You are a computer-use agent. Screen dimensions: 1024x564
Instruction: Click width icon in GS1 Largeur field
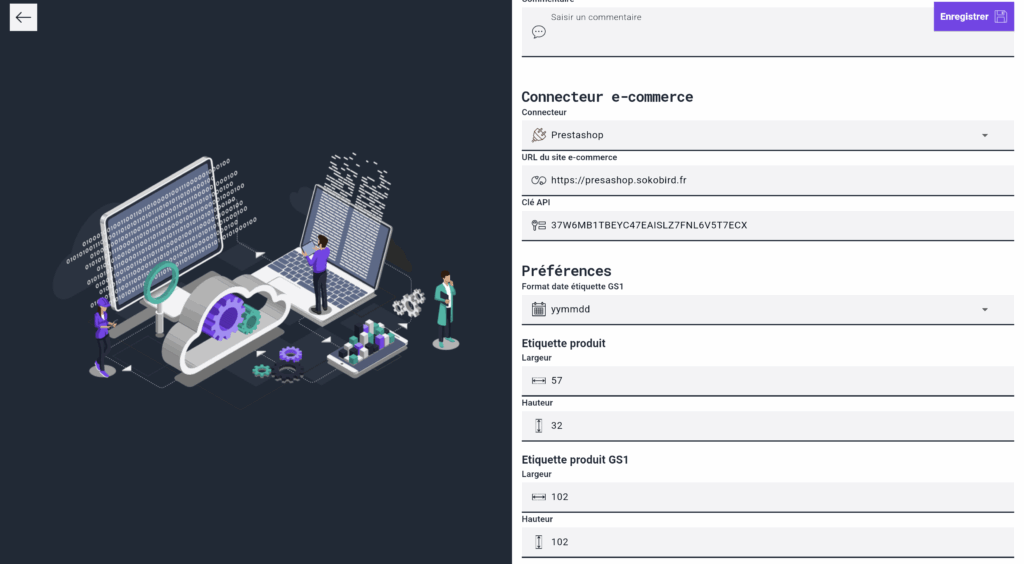click(539, 497)
